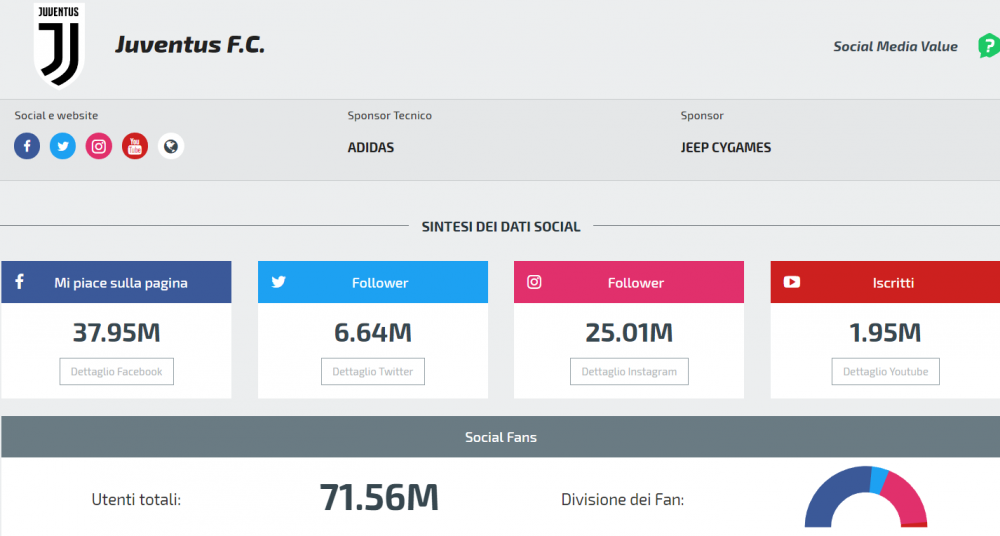Click the pink Instagram segment of donut chart
This screenshot has height=536, width=1000.
[x=905, y=493]
